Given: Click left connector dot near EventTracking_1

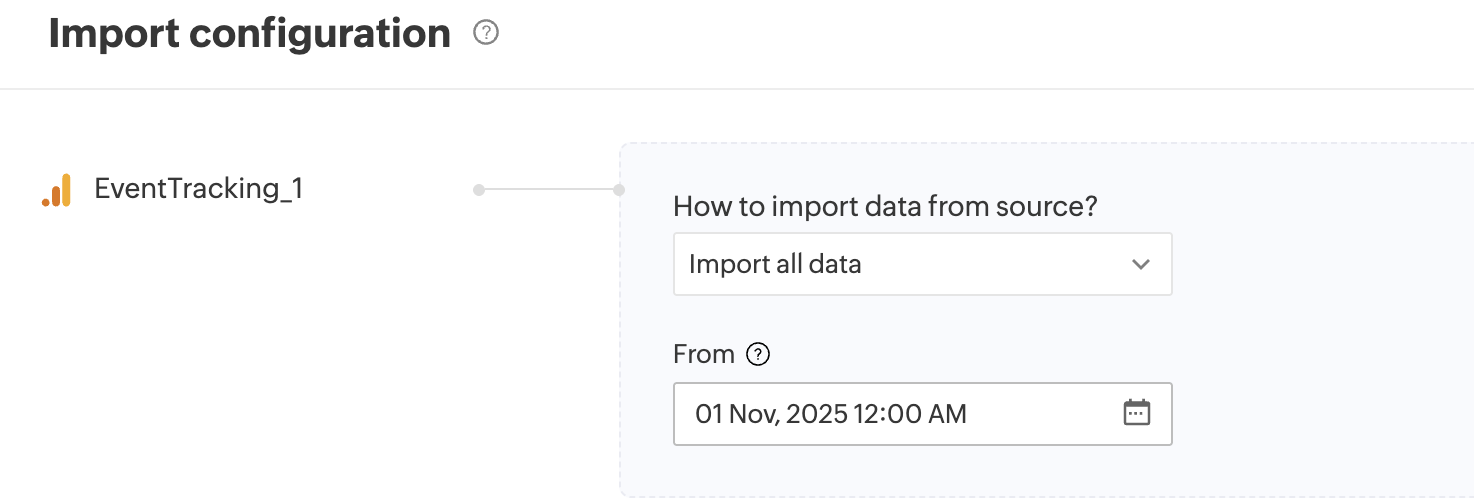Looking at the screenshot, I should click(x=479, y=189).
